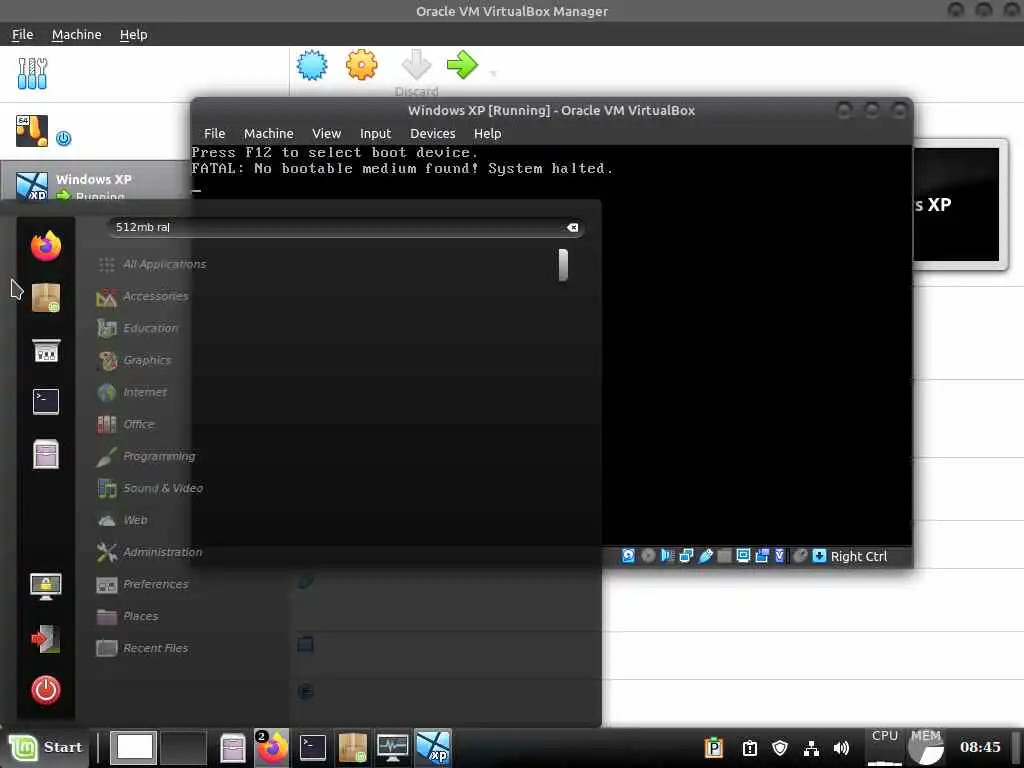Screen dimensions: 1024x768
Task: Open Machine menu of Windows XP VM window
Action: [268, 133]
